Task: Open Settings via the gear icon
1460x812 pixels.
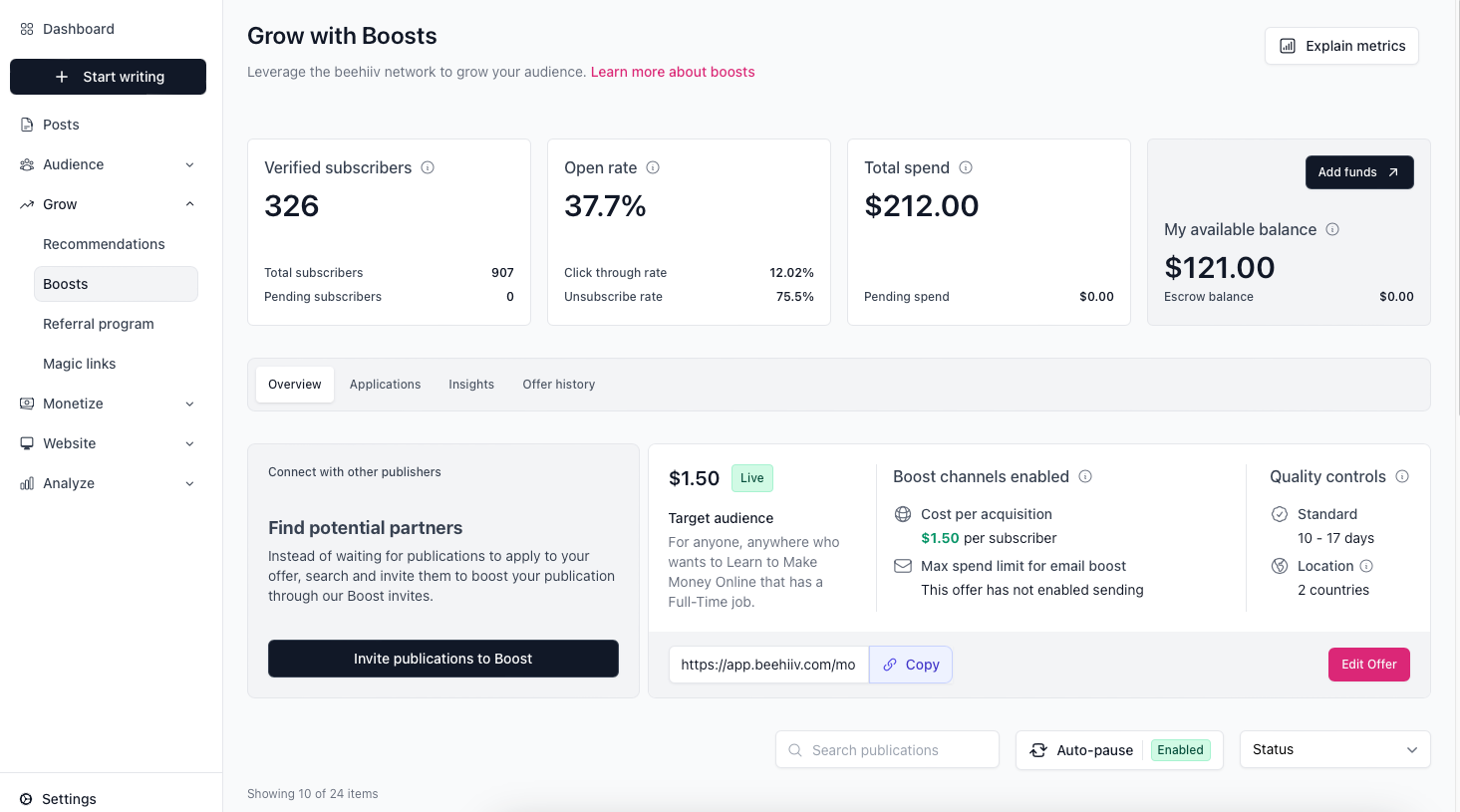Action: tap(27, 799)
